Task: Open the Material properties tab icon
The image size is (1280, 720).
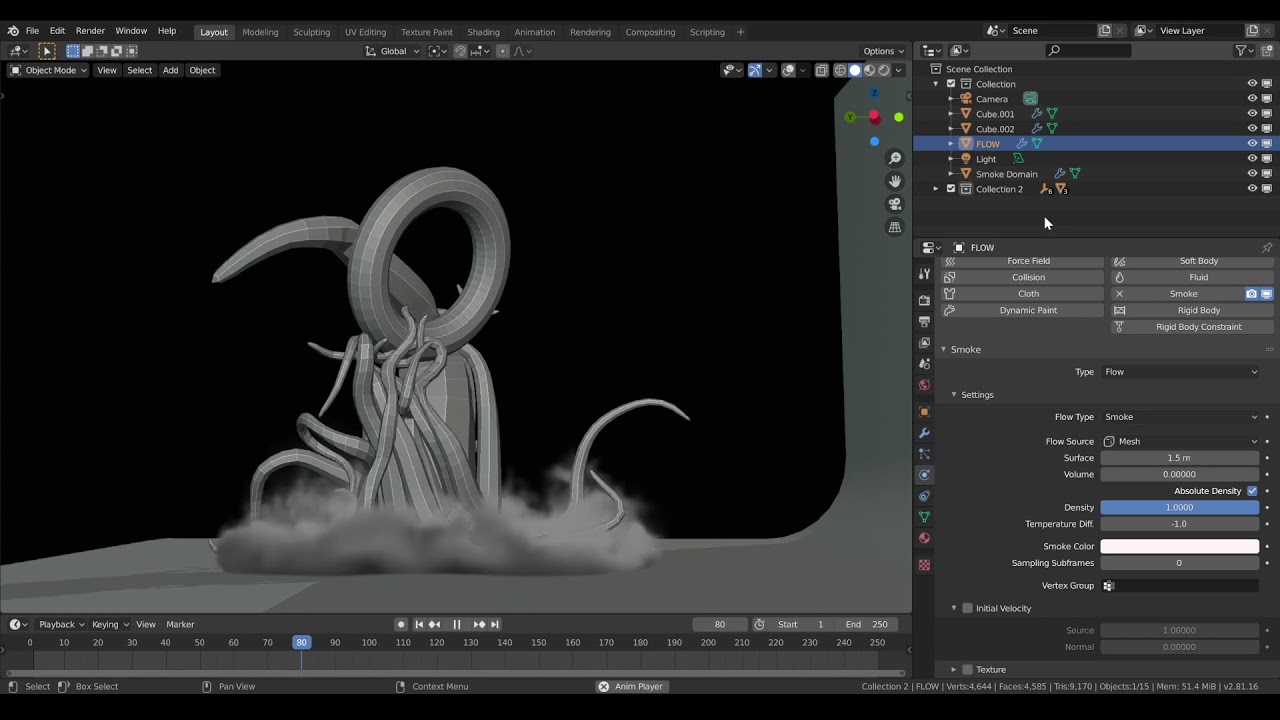Action: tap(924, 539)
